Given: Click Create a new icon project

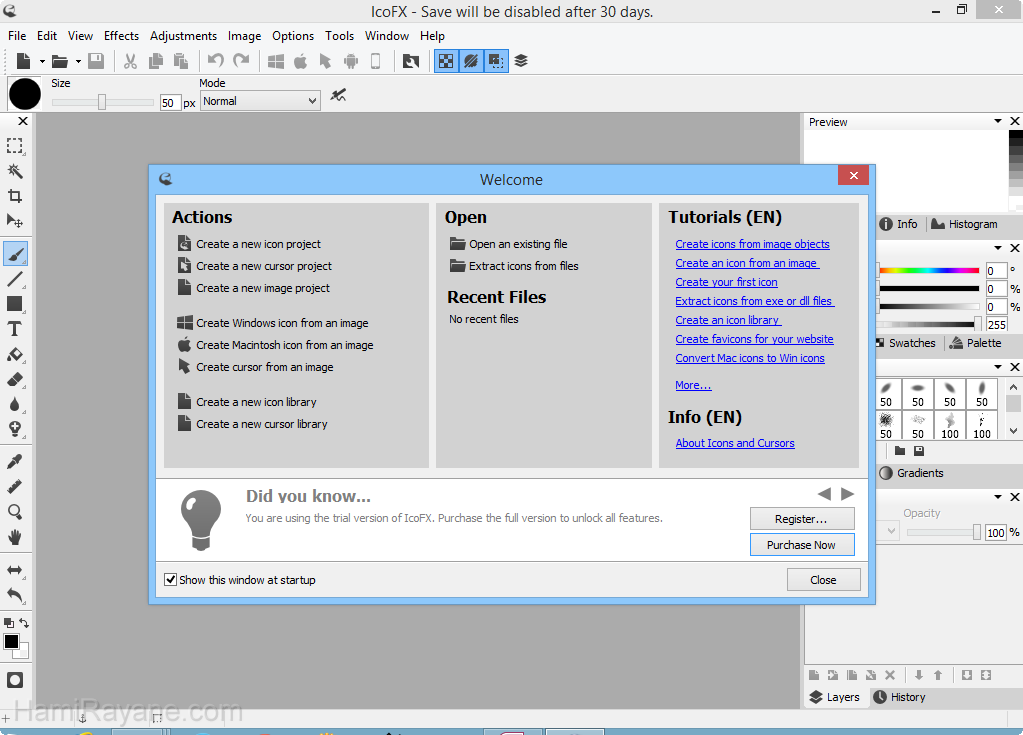Looking at the screenshot, I should pyautogui.click(x=258, y=244).
